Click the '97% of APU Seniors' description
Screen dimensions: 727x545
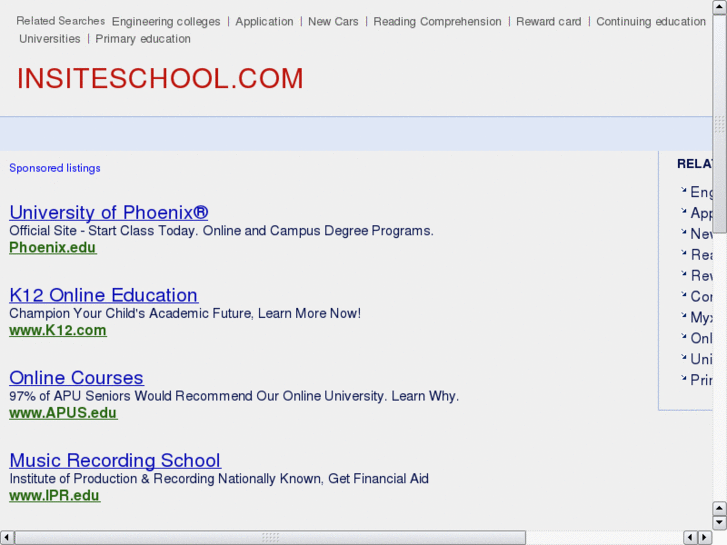234,396
